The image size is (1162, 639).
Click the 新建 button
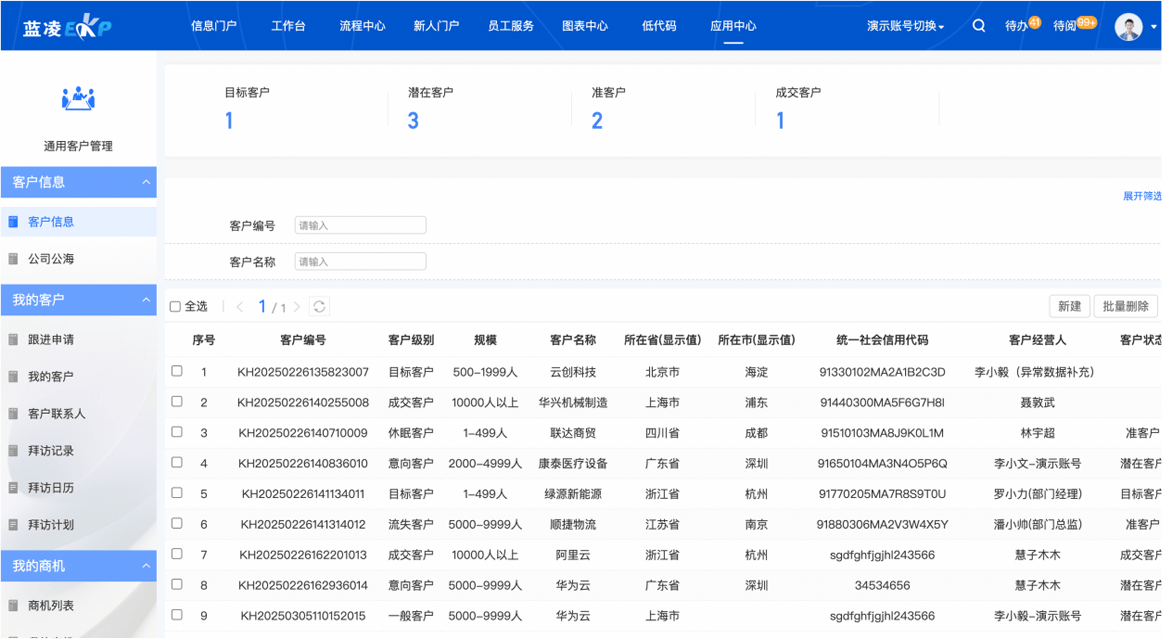coord(1069,307)
